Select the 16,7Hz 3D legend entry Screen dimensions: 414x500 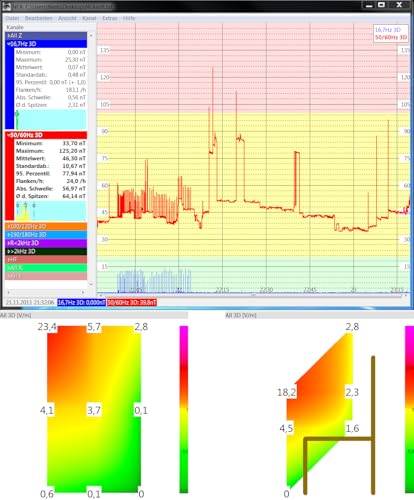pyautogui.click(x=388, y=30)
